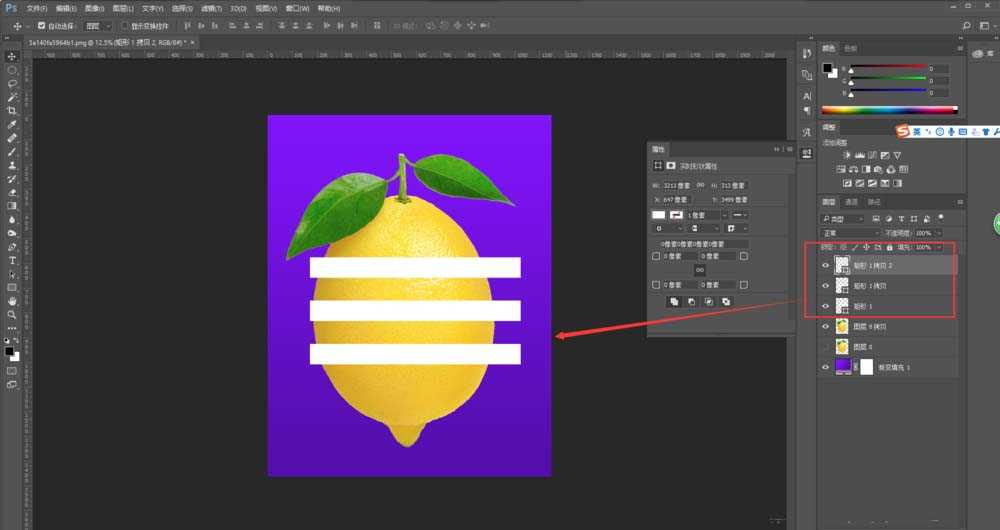
Task: Select the Crop tool
Action: tap(12, 111)
